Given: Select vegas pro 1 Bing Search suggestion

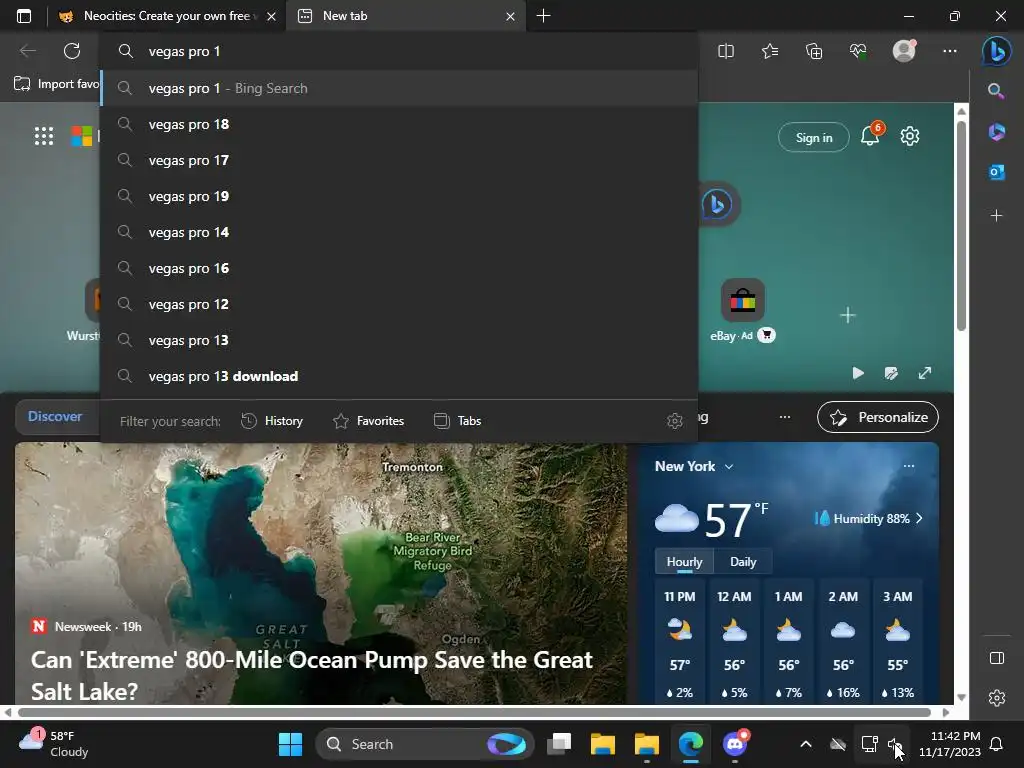Looking at the screenshot, I should pos(399,88).
